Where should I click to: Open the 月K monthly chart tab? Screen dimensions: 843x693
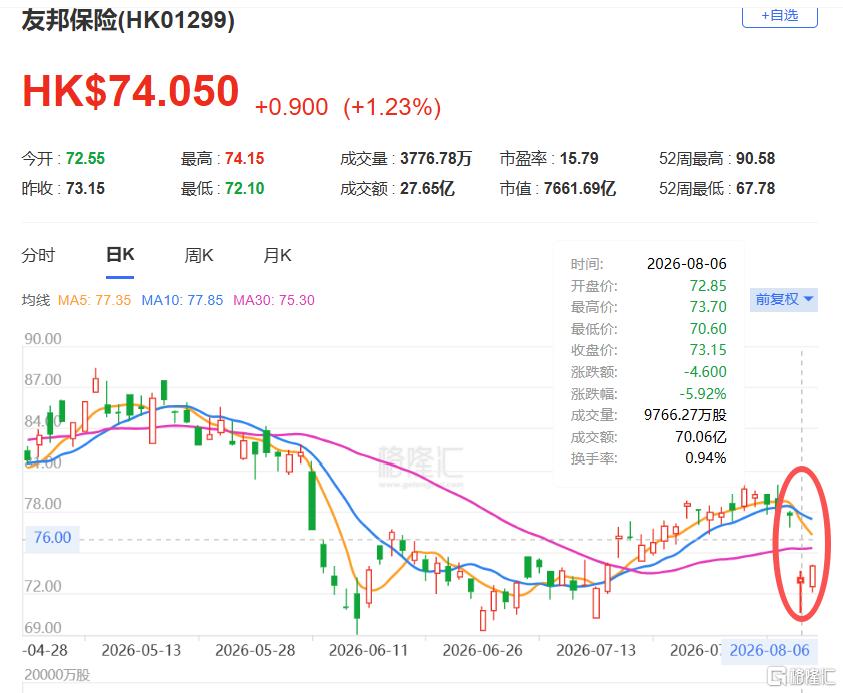tap(277, 255)
